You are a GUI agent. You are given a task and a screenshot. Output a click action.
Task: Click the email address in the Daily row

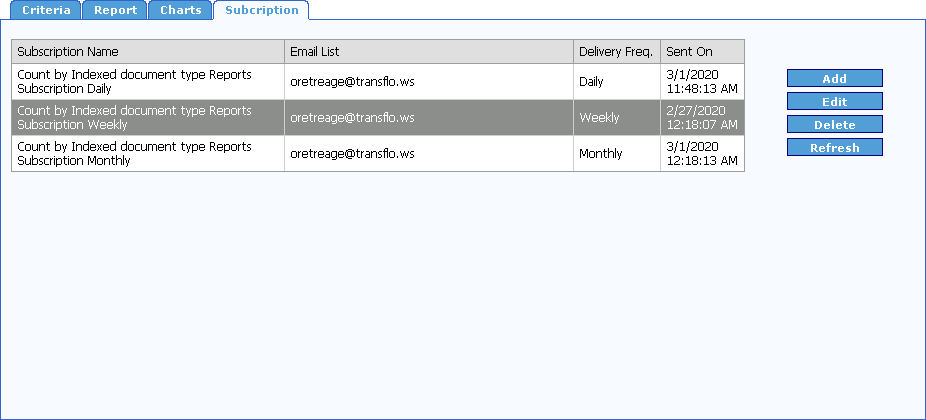(352, 82)
